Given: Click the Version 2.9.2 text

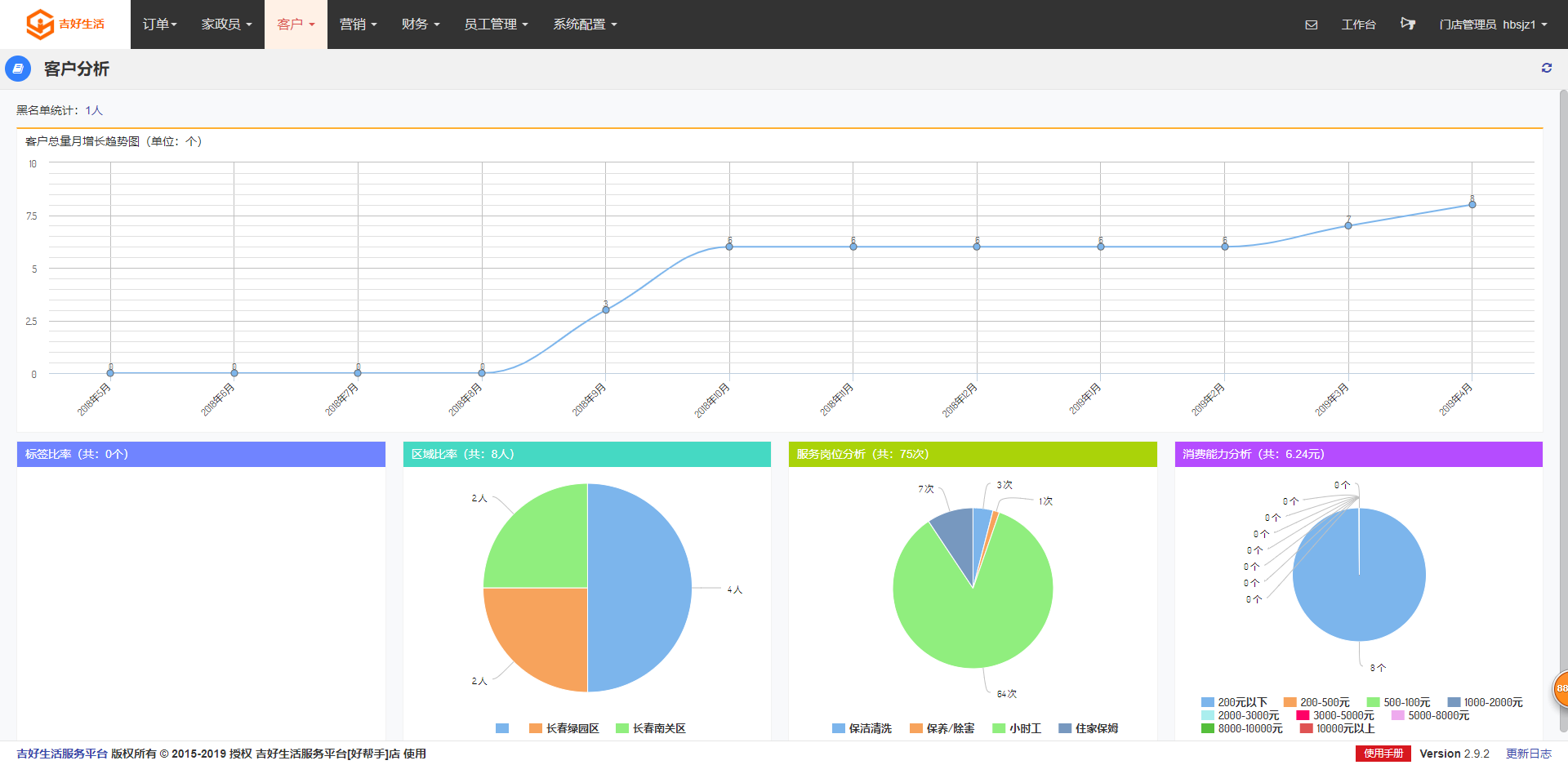Looking at the screenshot, I should pos(1454,754).
